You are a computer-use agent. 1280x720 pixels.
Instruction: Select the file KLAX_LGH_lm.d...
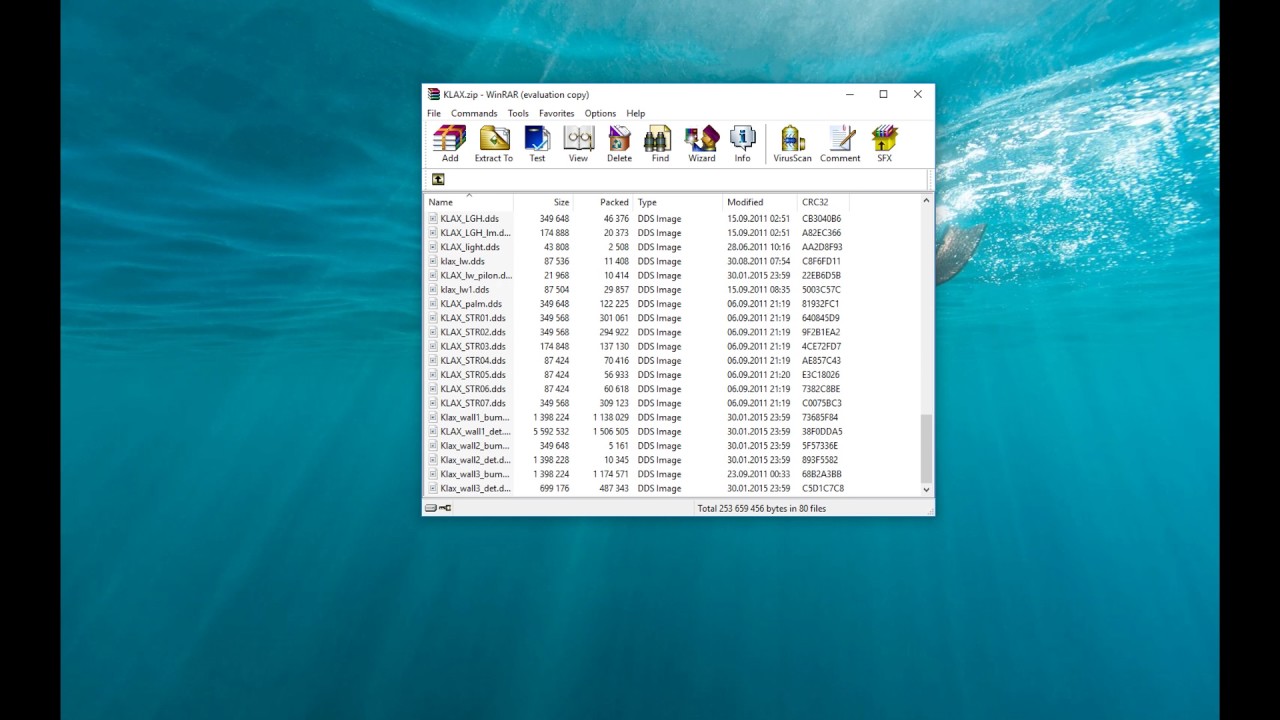point(475,233)
